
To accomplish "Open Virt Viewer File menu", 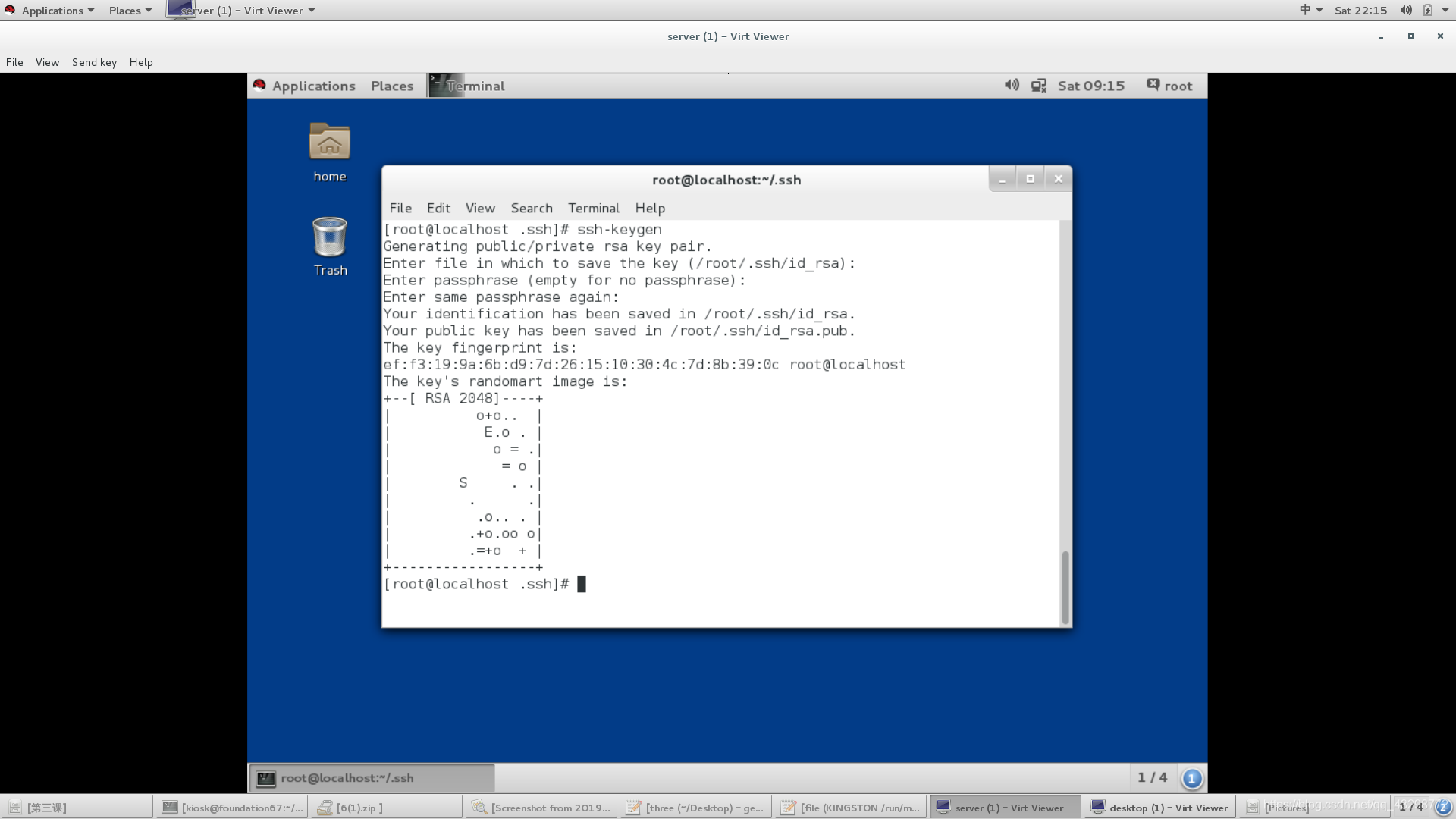I will click(x=14, y=62).
